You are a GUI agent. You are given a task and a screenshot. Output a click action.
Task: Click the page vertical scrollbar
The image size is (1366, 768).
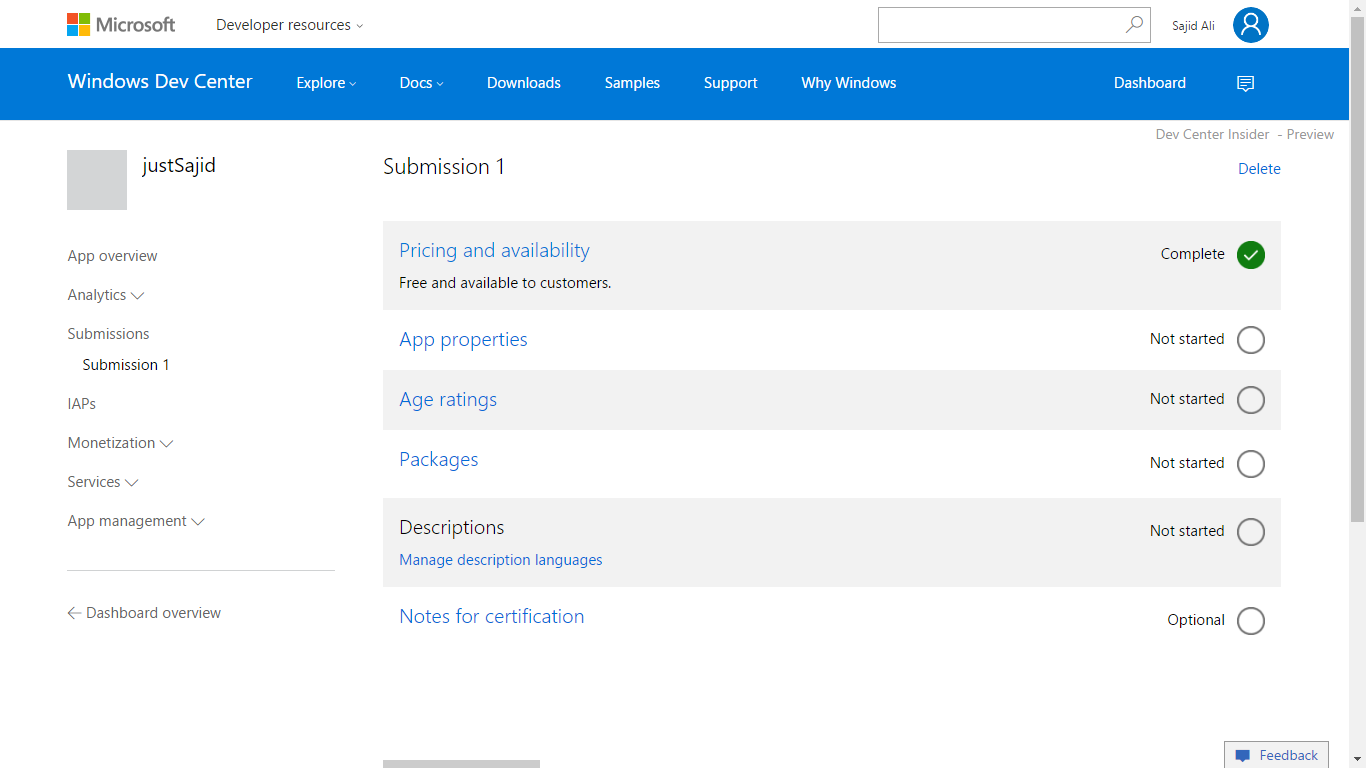[x=1357, y=270]
